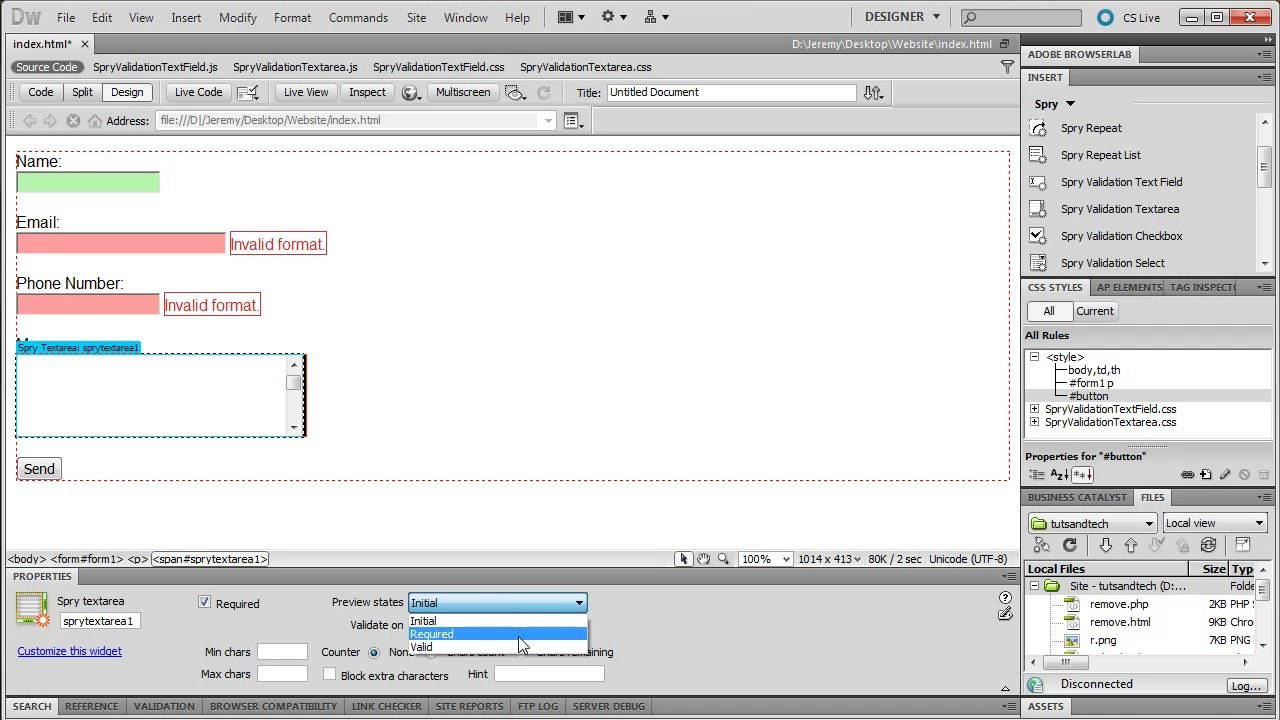
Task: Collapse the <style> rules node
Action: (1035, 357)
